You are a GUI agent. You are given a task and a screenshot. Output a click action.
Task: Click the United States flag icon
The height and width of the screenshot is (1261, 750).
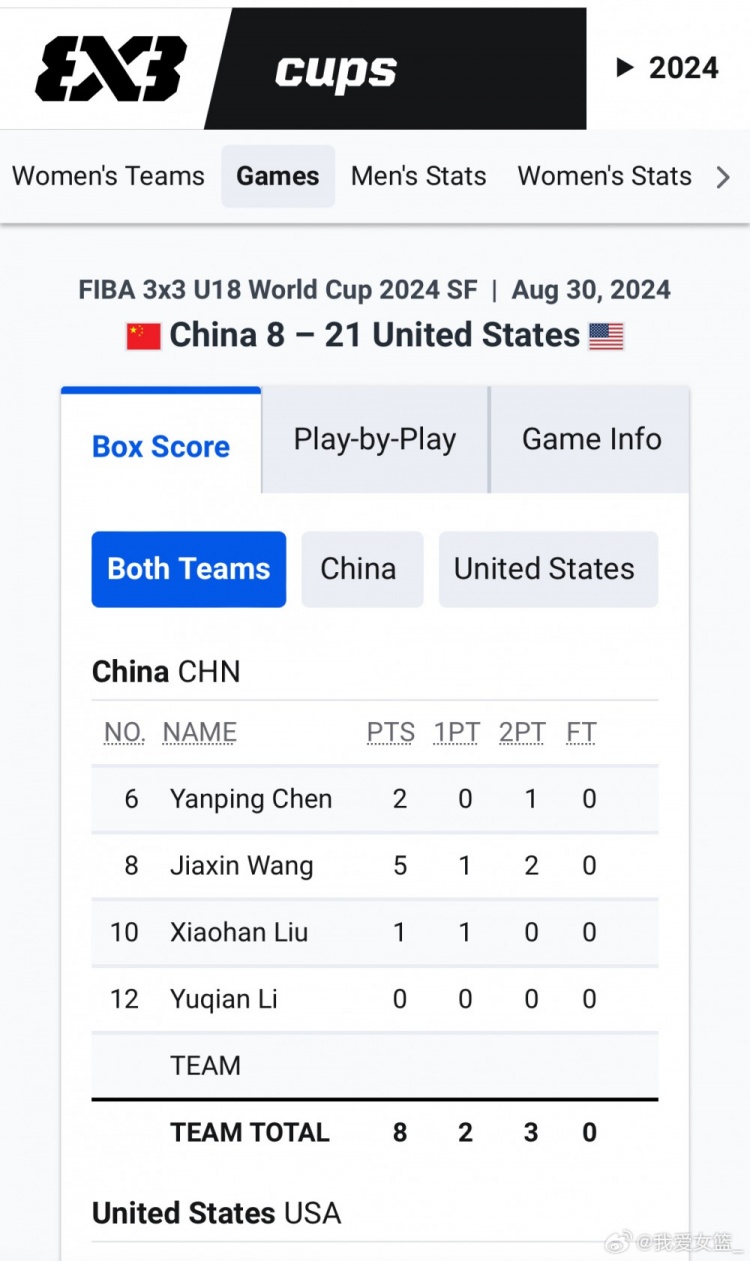tap(606, 336)
